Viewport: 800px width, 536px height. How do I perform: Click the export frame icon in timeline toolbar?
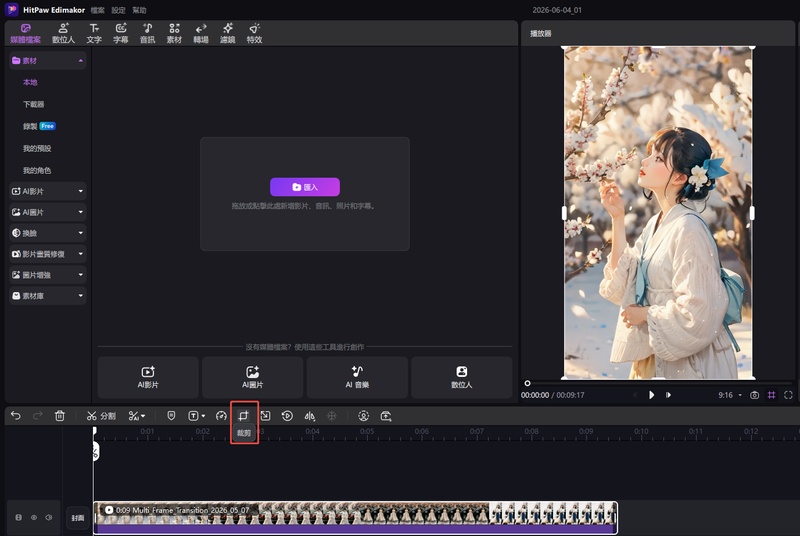click(386, 416)
